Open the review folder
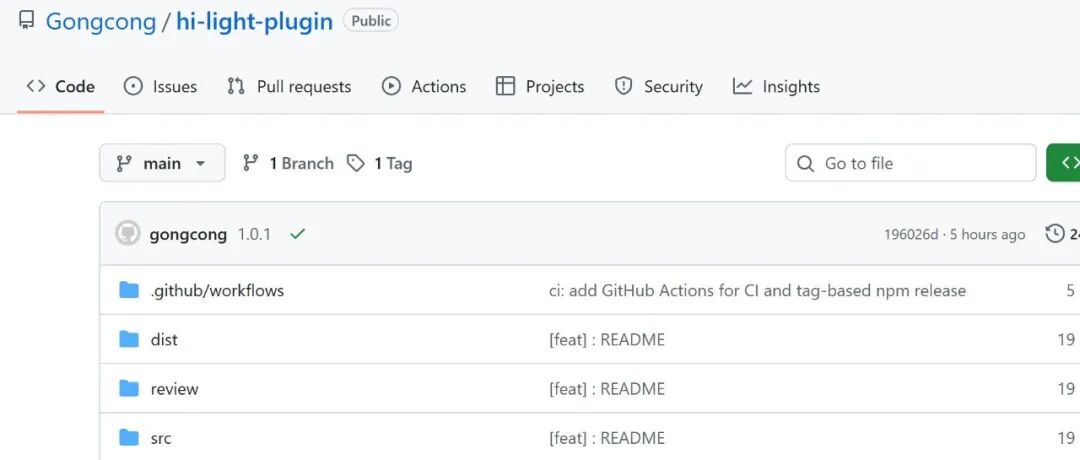1080x460 pixels. point(174,389)
